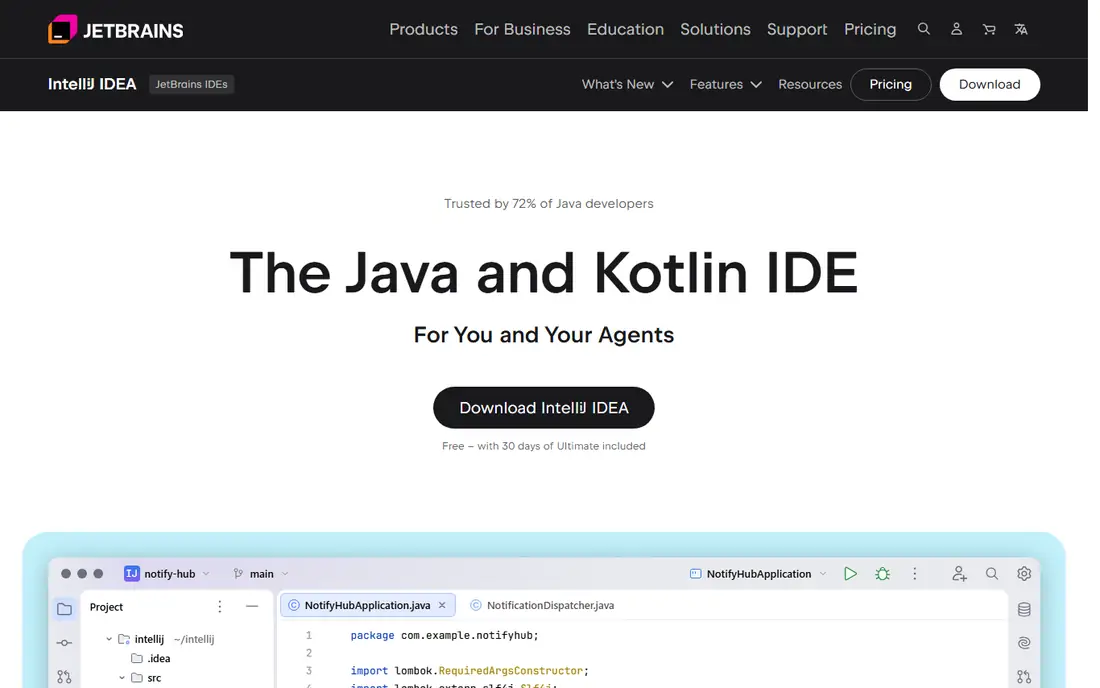Click the IDE search everywhere magnifier
Image resolution: width=1100 pixels, height=688 pixels.
[991, 574]
